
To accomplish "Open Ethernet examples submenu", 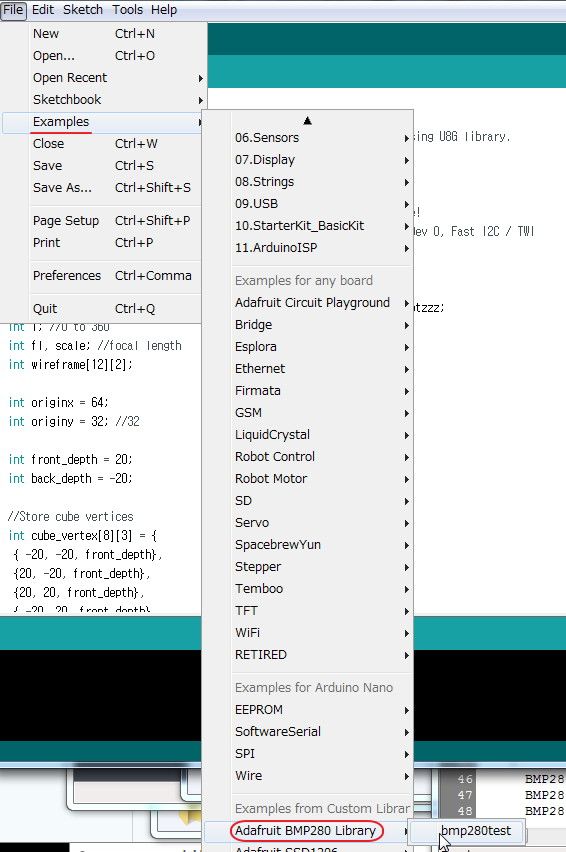I will (x=308, y=368).
